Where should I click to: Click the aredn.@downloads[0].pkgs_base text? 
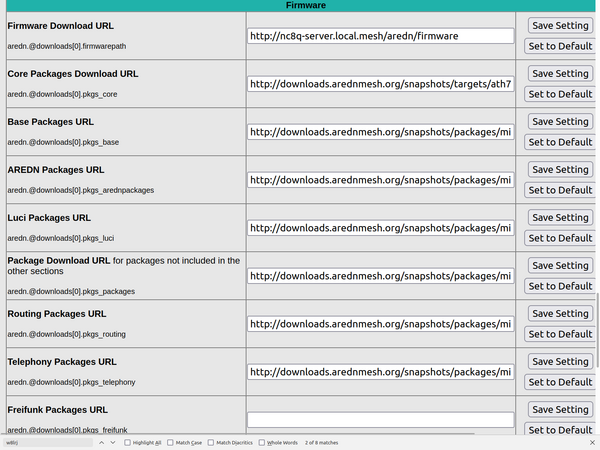[63, 142]
